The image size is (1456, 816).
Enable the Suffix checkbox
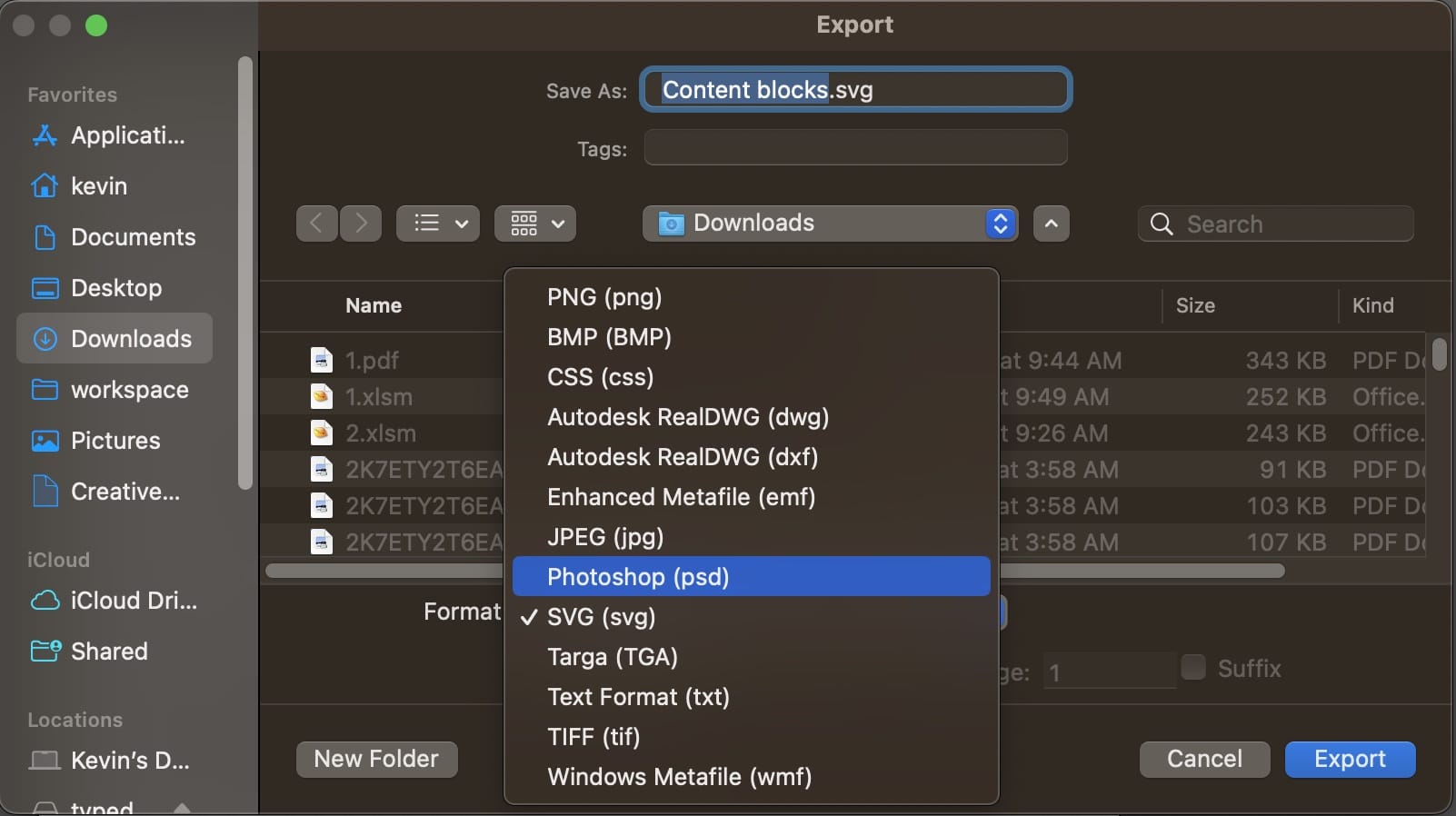click(x=1193, y=667)
